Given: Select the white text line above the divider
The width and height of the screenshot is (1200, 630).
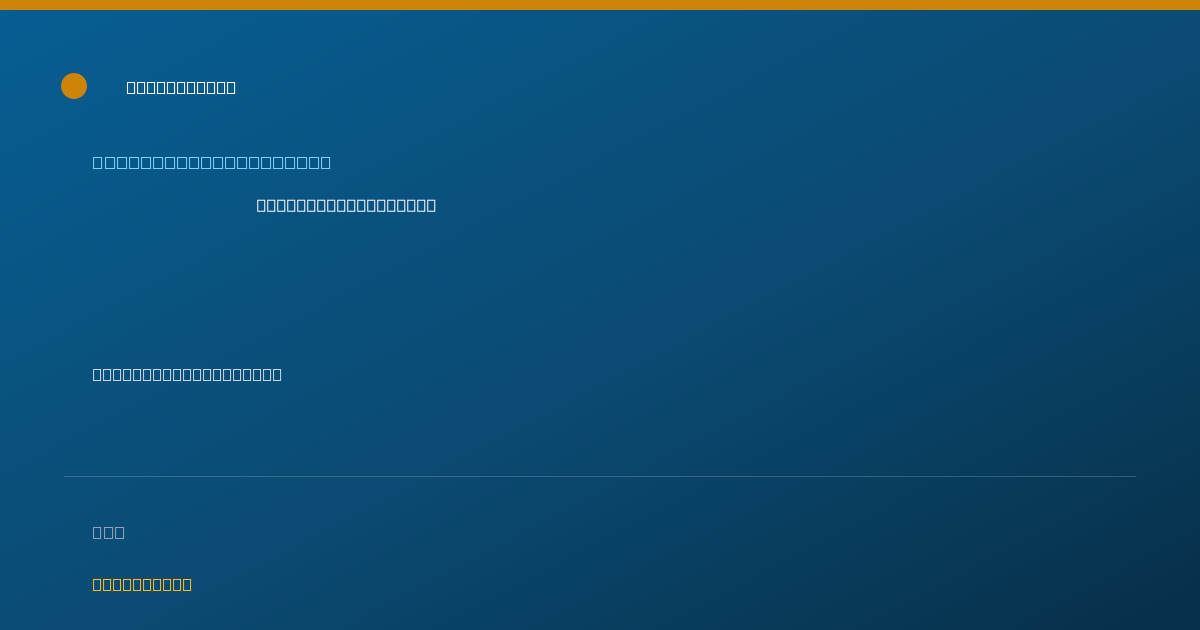Looking at the screenshot, I should click(187, 374).
